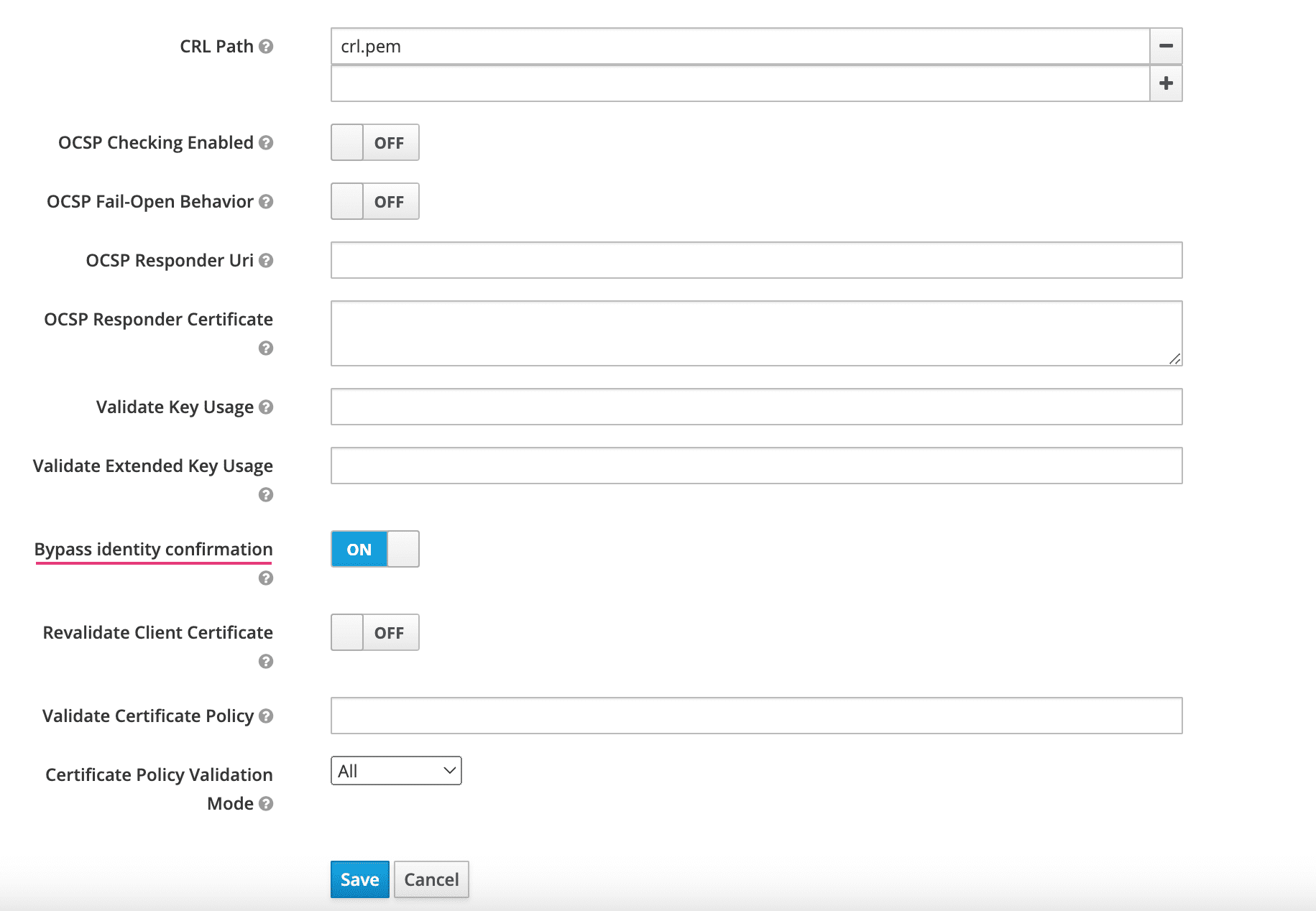The image size is (1316, 911).
Task: Click help icon for Validate Certificate Policy
Action: [266, 716]
